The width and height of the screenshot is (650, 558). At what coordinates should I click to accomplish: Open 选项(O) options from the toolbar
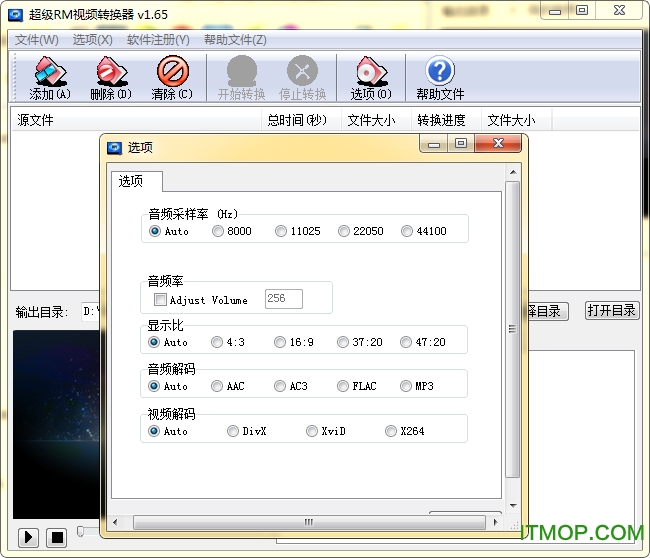click(371, 78)
